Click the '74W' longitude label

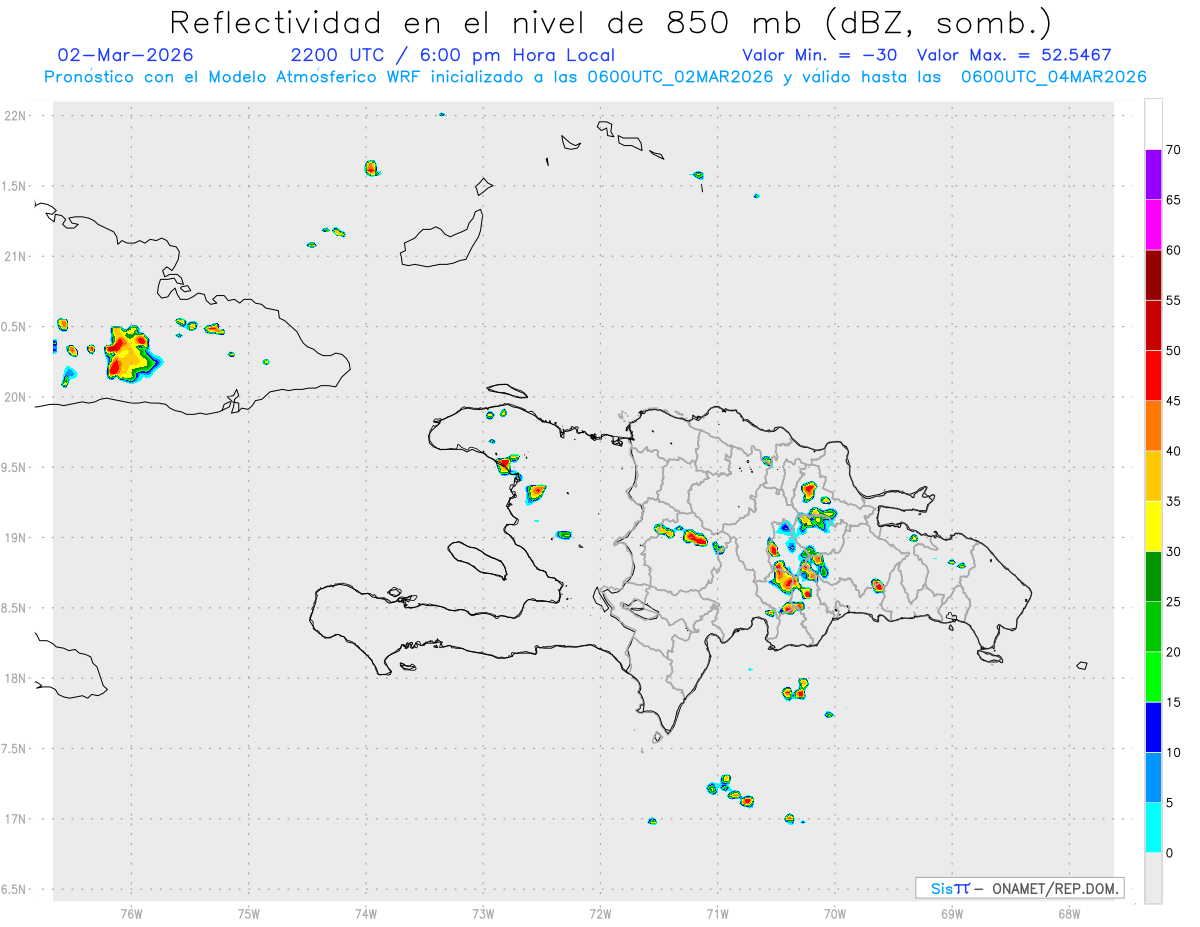click(x=366, y=914)
